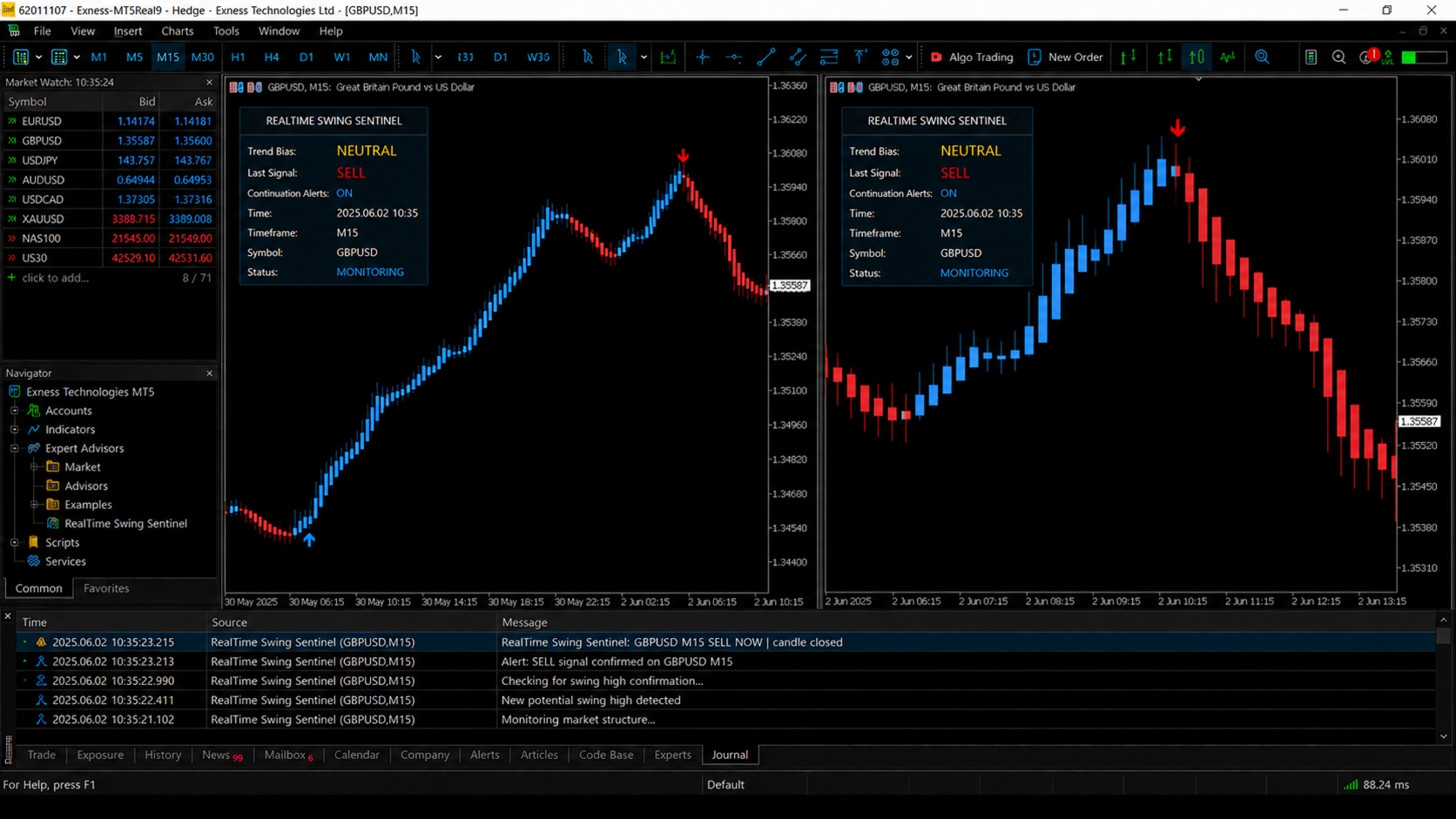
Task: Collapse the Scripts tree node
Action: [15, 542]
